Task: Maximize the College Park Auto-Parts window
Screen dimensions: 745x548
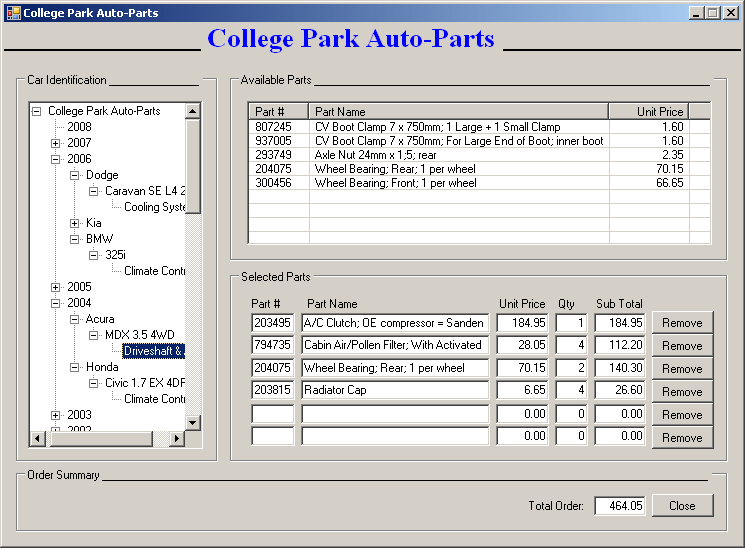Action: point(713,13)
